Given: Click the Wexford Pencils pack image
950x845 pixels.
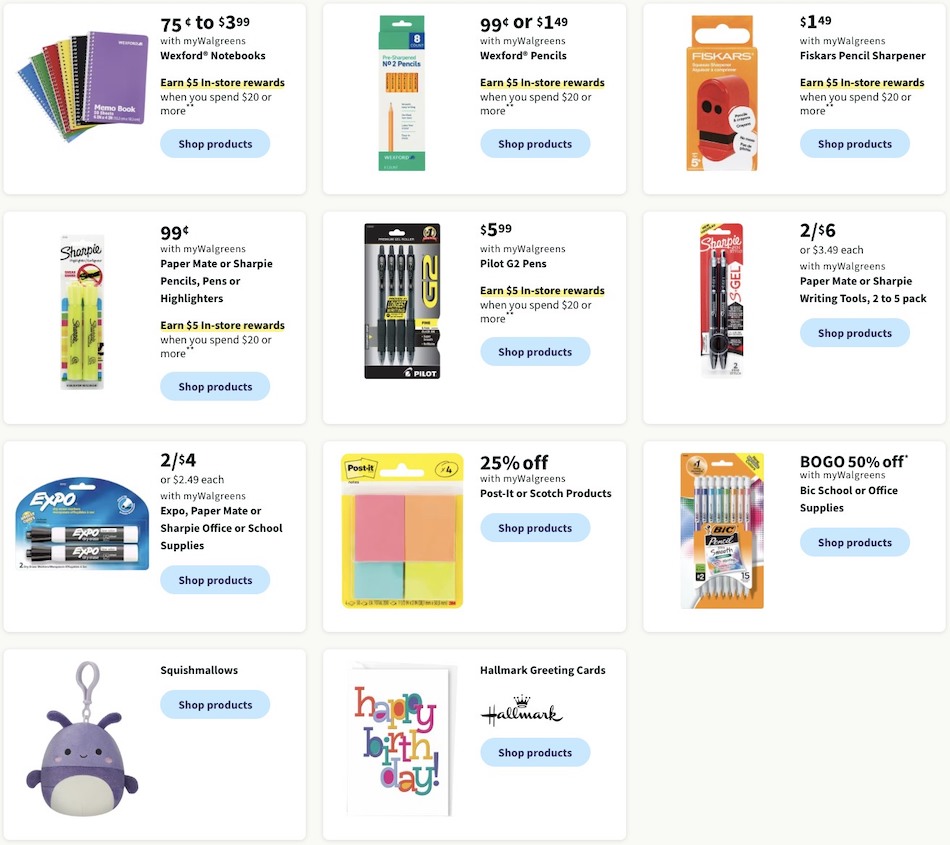Looking at the screenshot, I should (402, 93).
